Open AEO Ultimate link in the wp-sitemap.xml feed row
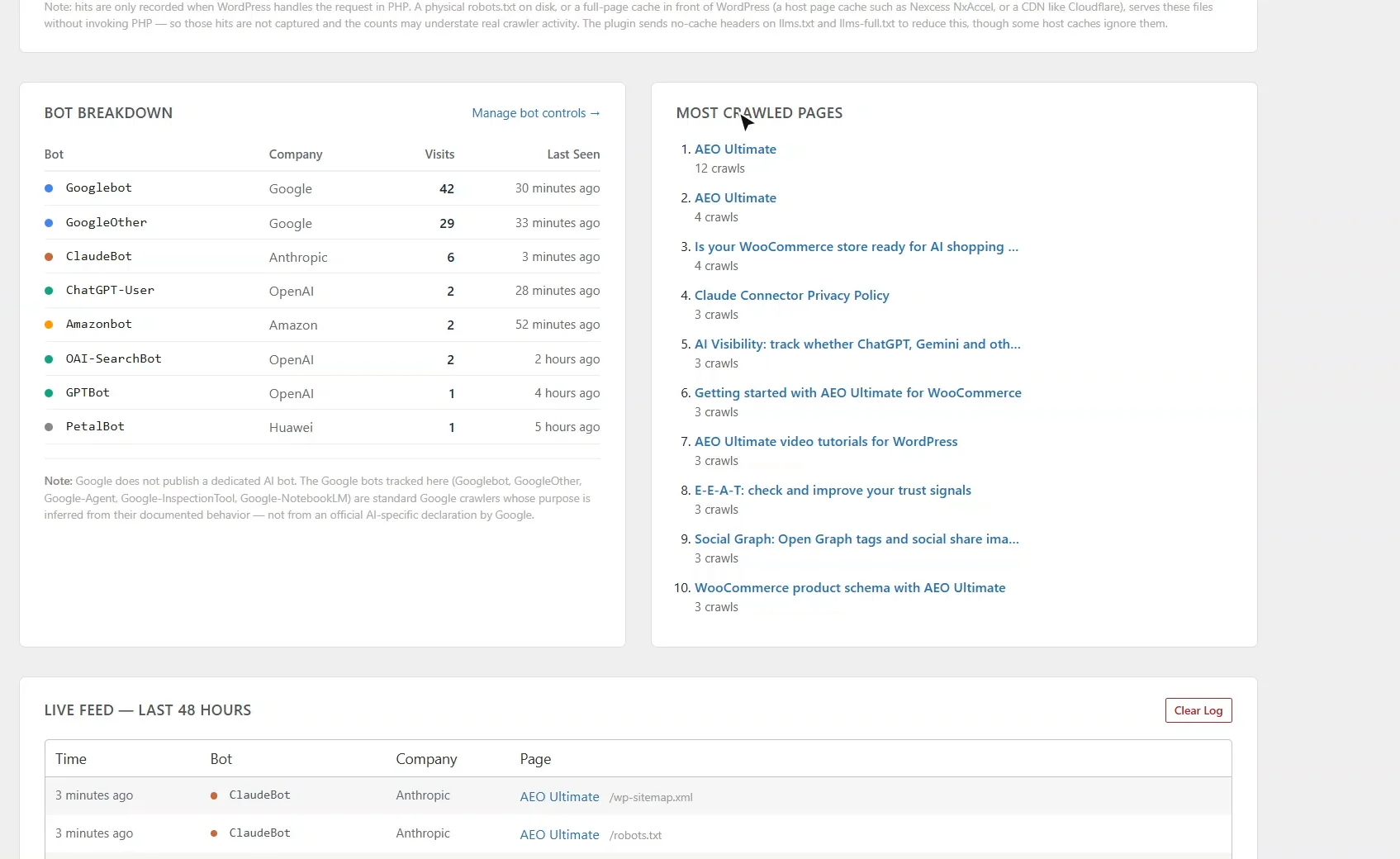 559,797
